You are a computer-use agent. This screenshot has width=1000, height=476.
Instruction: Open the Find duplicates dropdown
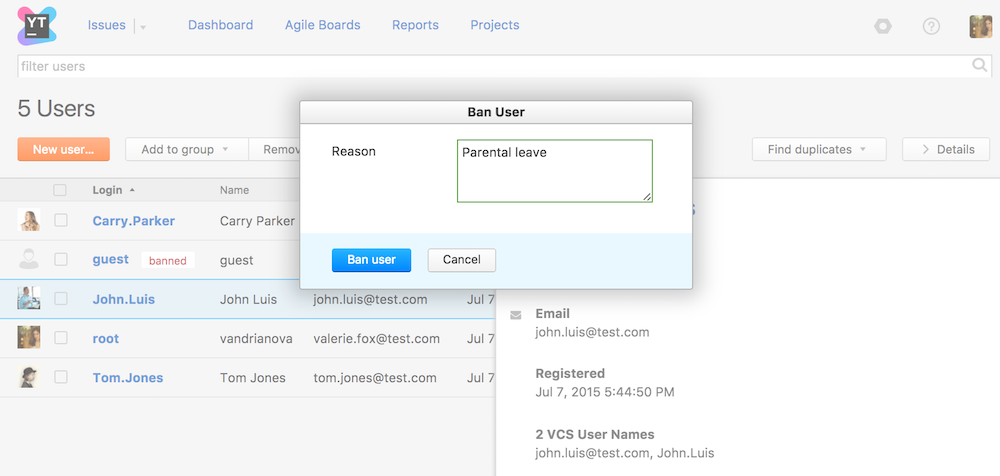coord(816,150)
